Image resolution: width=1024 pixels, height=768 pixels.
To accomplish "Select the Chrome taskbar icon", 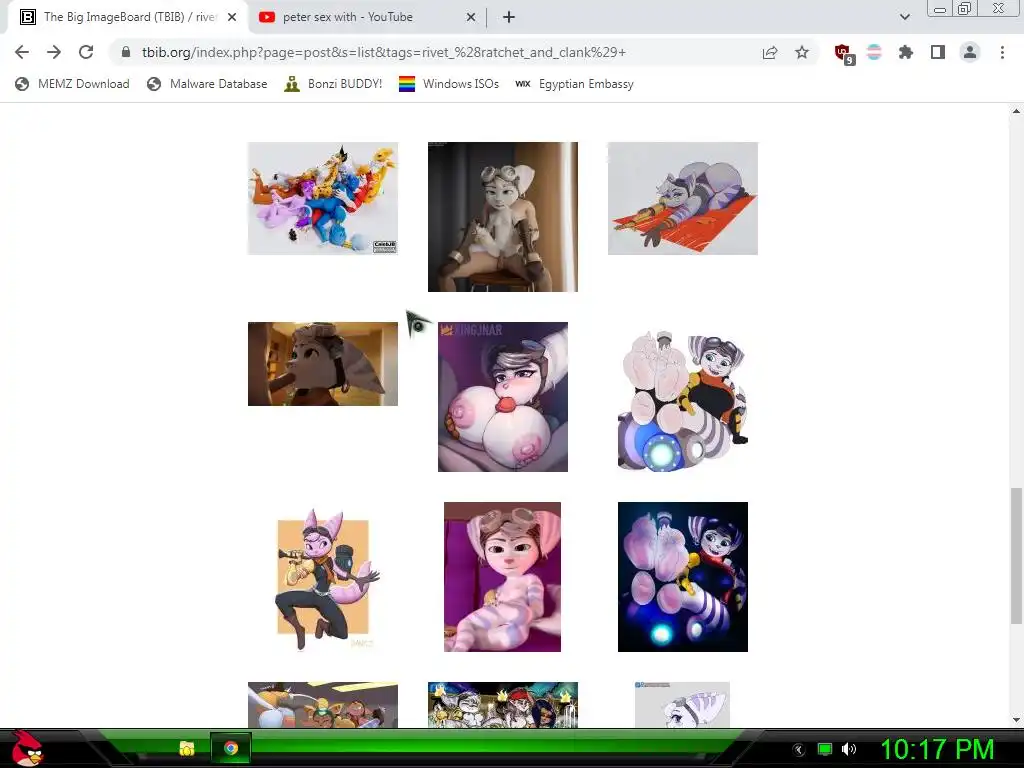I will tap(231, 748).
